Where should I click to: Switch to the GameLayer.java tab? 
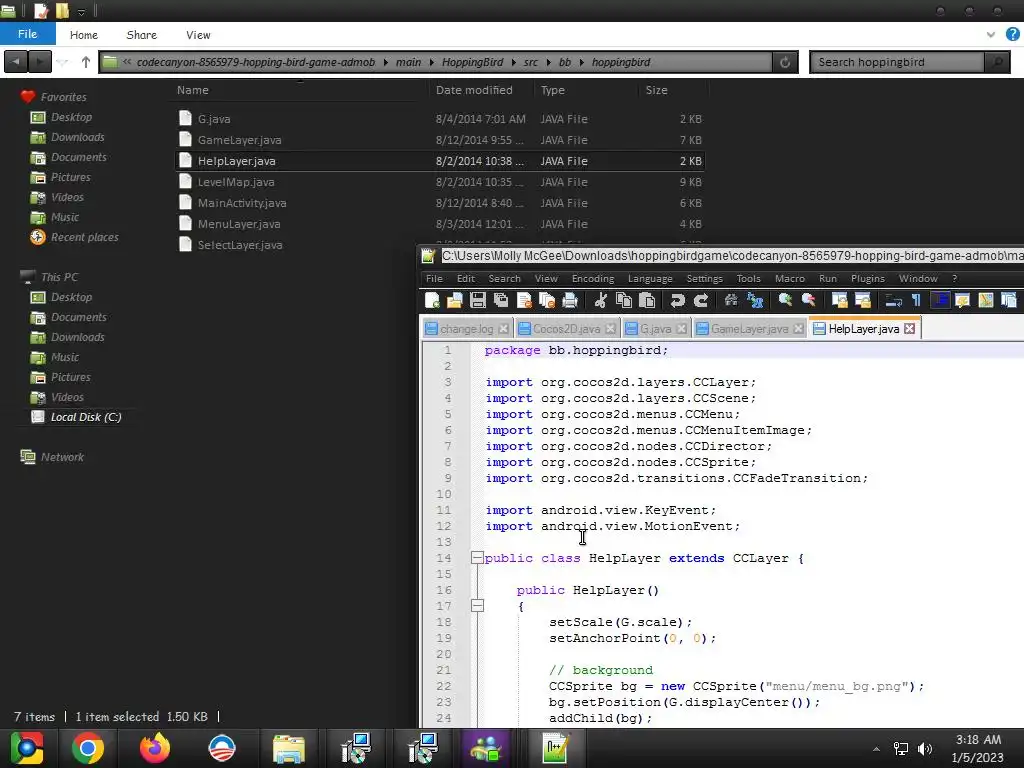749,329
